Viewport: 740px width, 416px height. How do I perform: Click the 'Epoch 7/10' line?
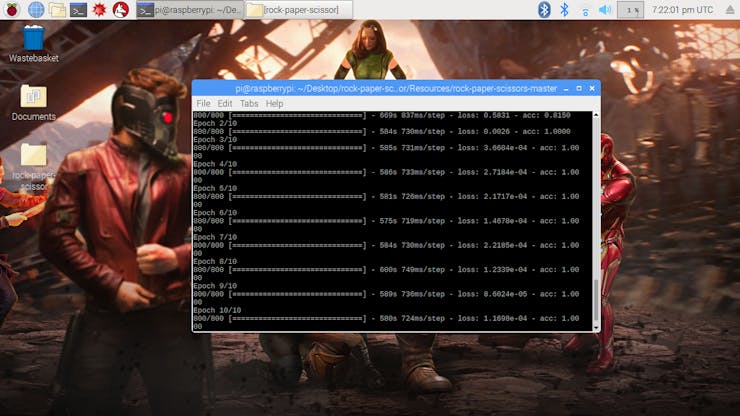click(x=215, y=238)
